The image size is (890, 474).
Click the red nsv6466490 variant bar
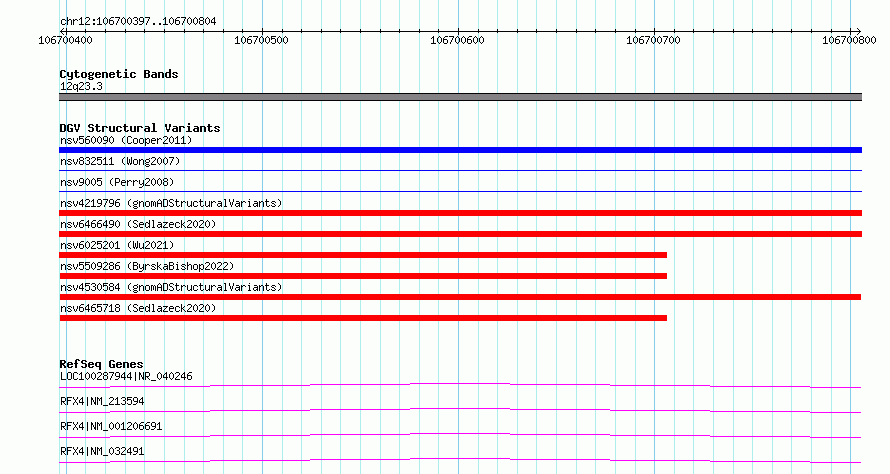pos(460,234)
